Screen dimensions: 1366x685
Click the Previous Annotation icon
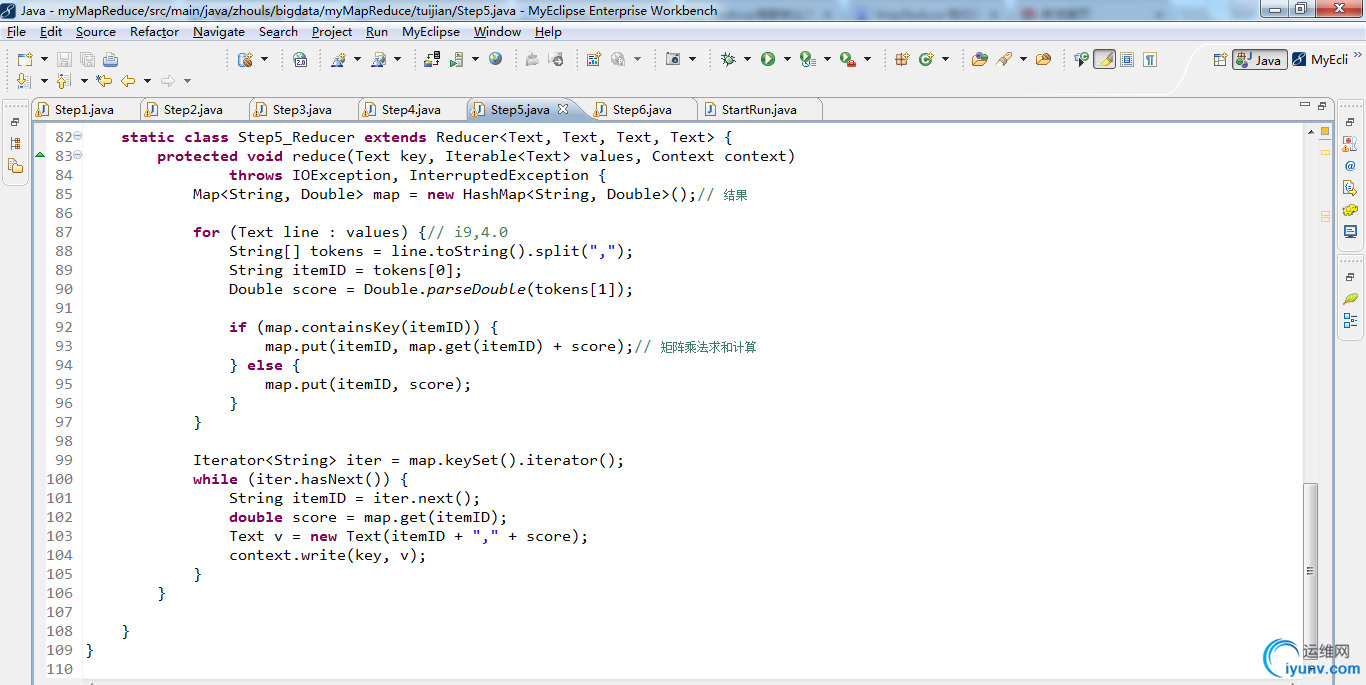pos(62,81)
